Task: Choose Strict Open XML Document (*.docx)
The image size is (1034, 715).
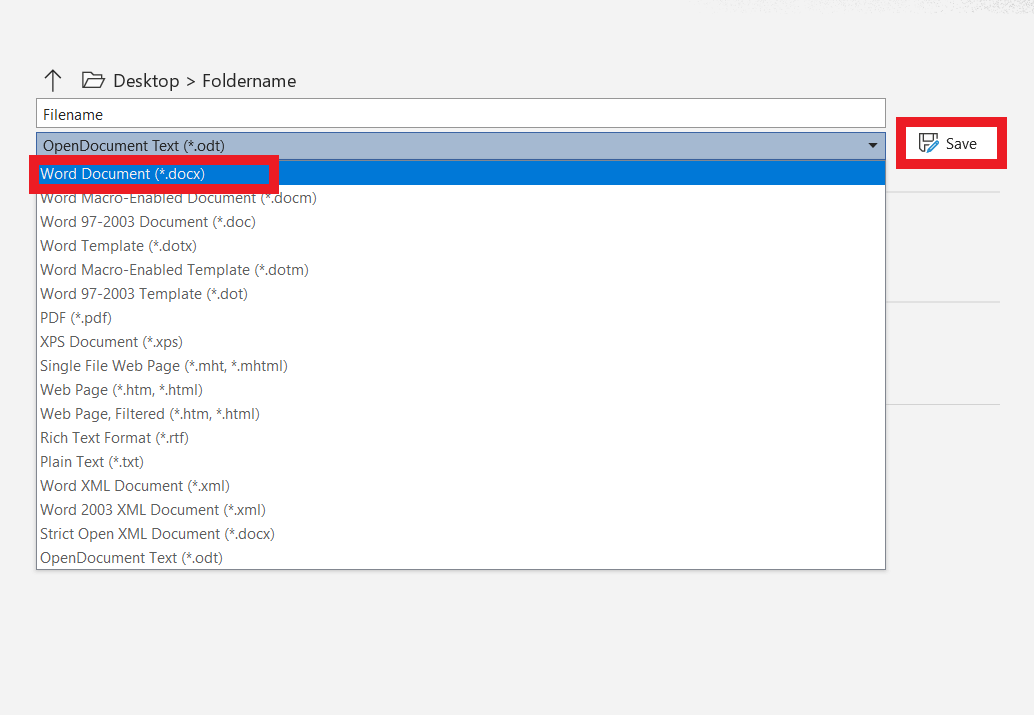Action: (157, 533)
